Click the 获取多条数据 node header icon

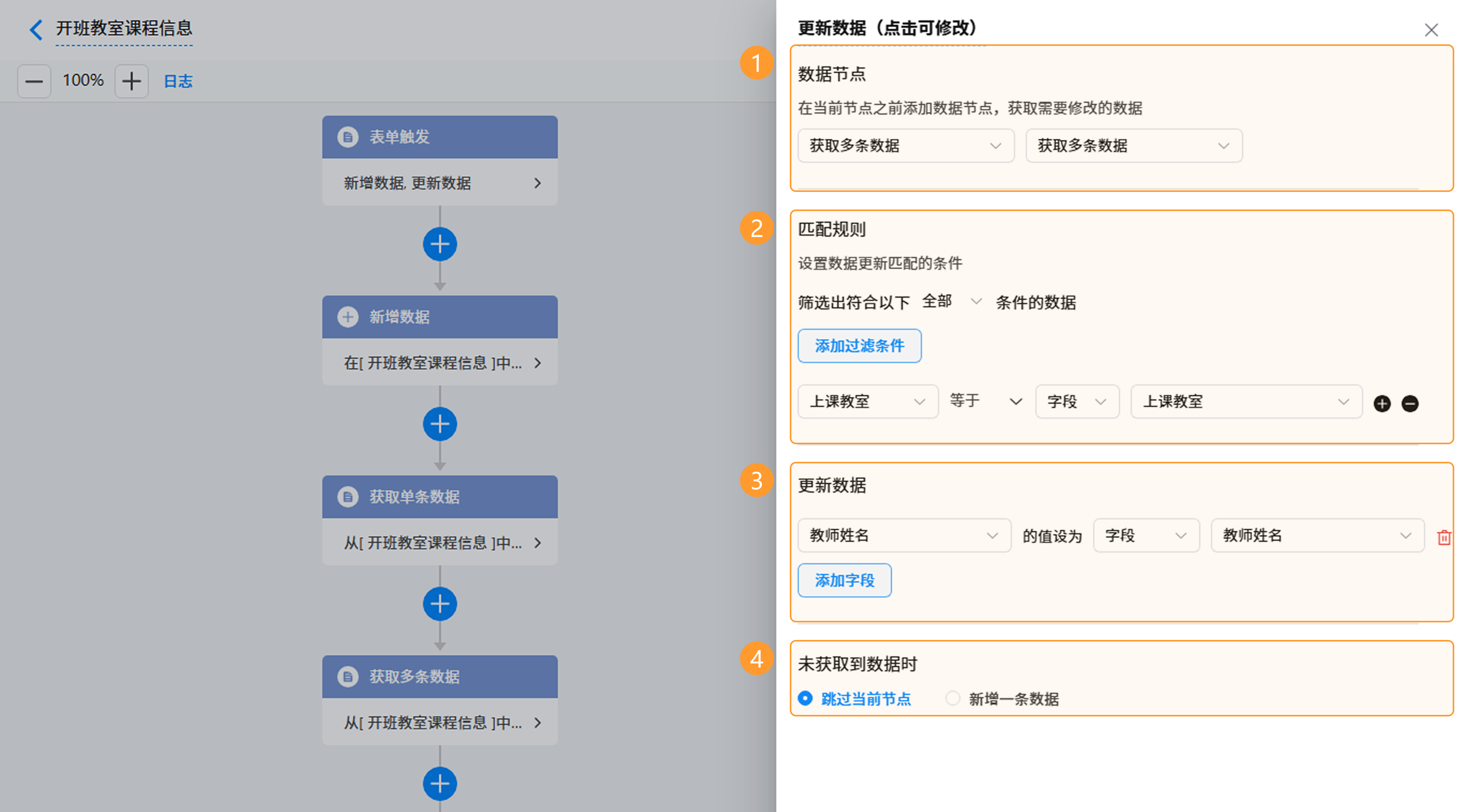point(348,677)
